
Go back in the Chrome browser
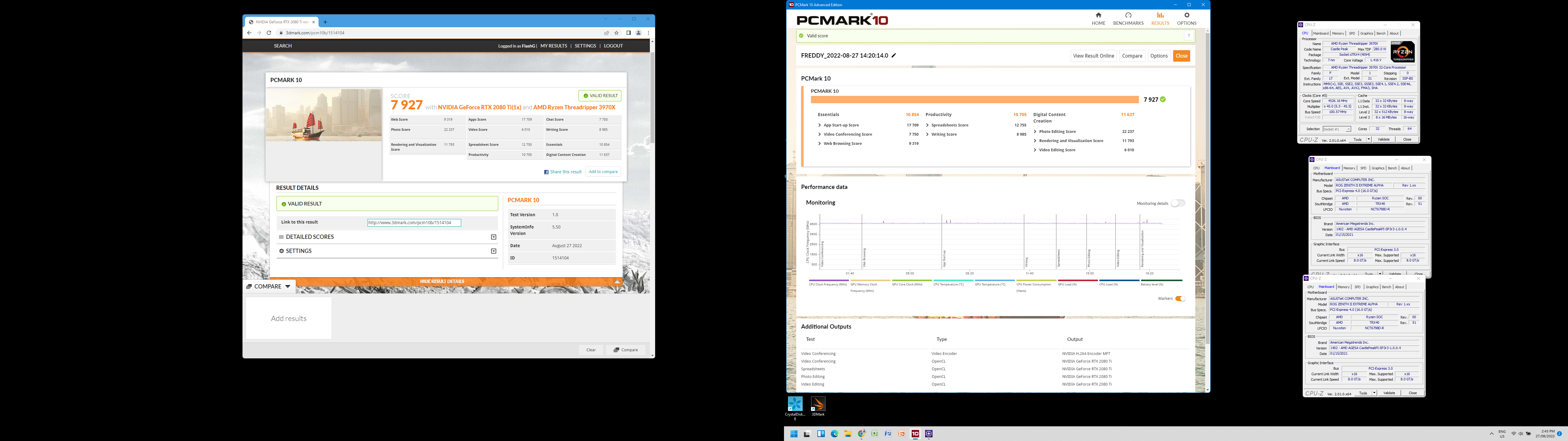[249, 33]
